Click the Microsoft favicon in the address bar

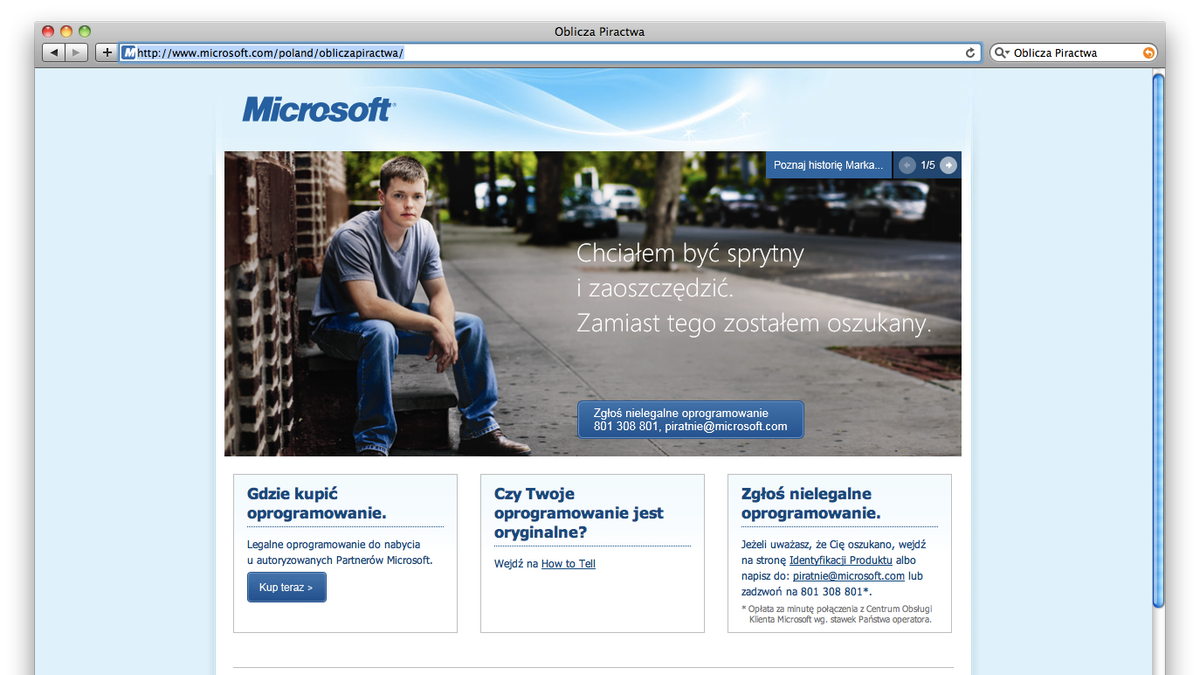tap(130, 52)
